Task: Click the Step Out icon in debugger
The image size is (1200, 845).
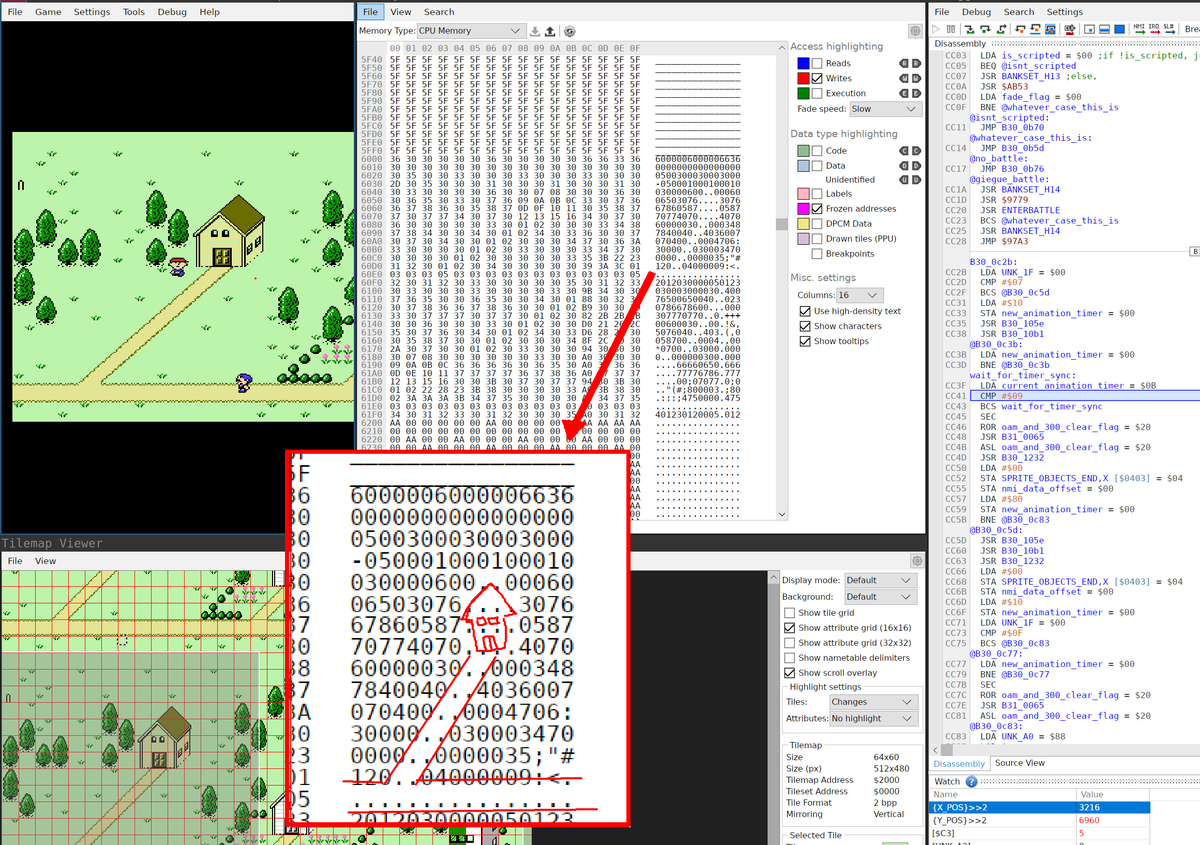Action: pyautogui.click(x=1002, y=29)
